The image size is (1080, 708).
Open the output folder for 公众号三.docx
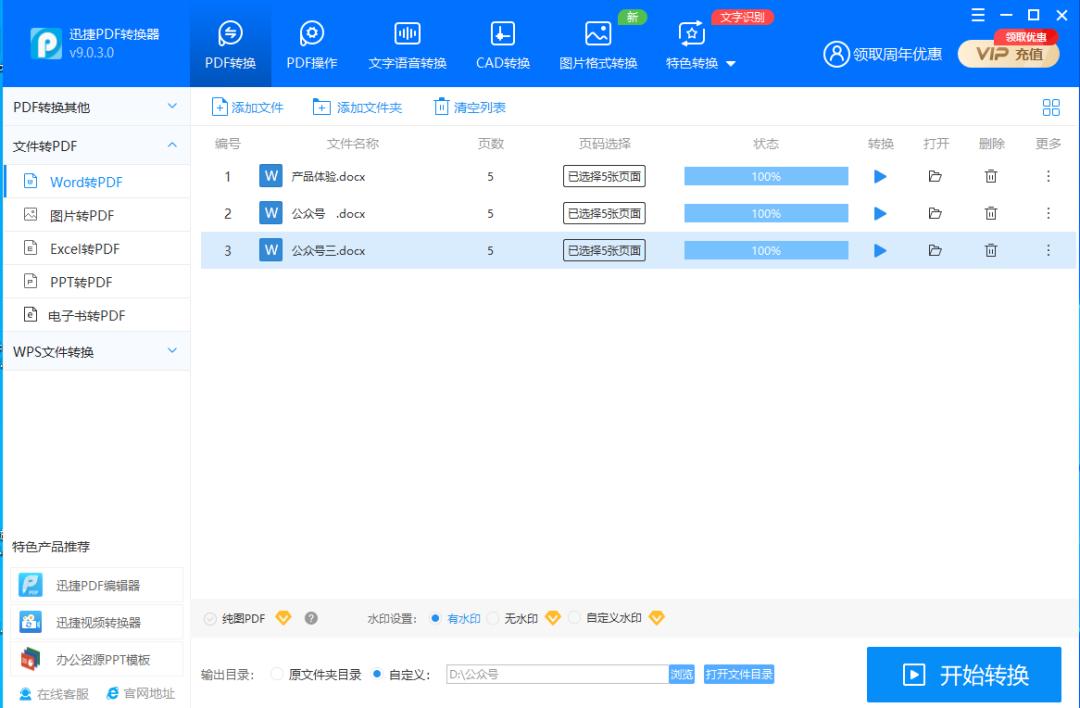(x=935, y=250)
